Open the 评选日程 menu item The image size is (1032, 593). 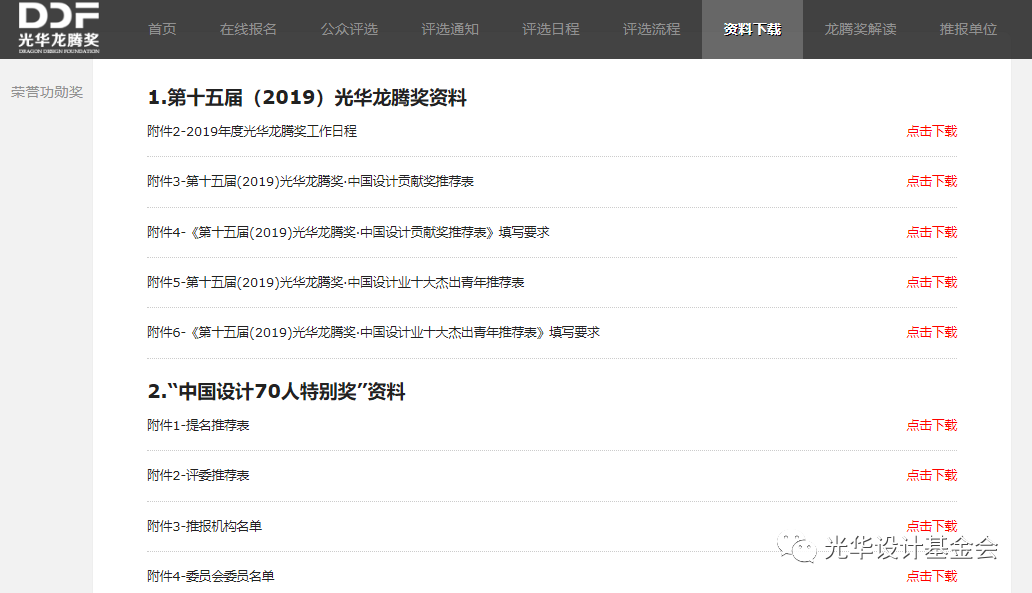pyautogui.click(x=550, y=29)
